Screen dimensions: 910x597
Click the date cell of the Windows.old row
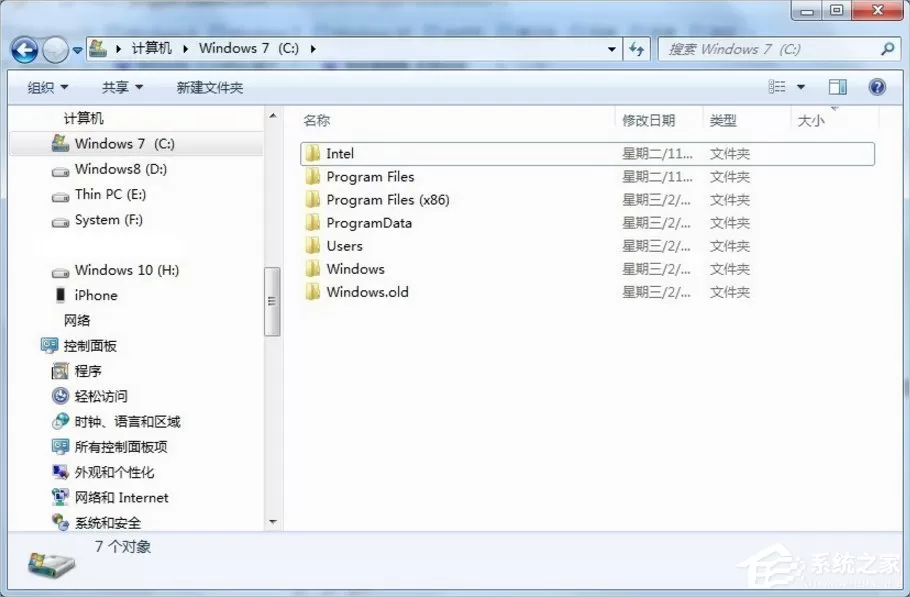656,292
